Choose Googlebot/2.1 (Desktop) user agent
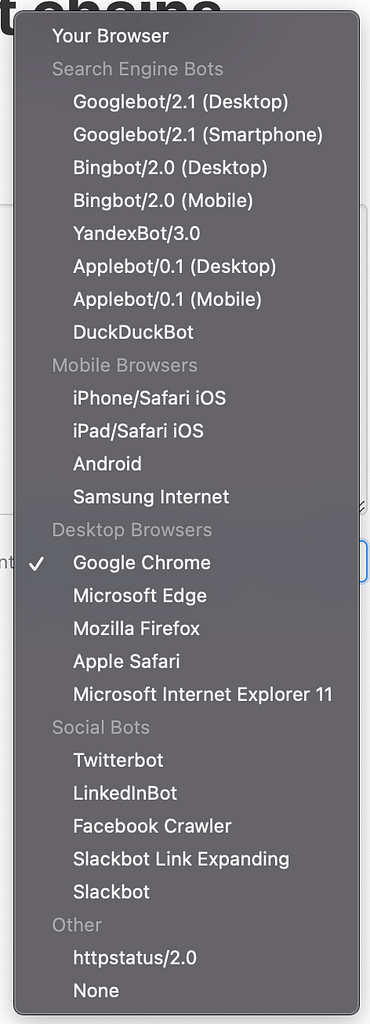The width and height of the screenshot is (370, 1024). coord(187,102)
